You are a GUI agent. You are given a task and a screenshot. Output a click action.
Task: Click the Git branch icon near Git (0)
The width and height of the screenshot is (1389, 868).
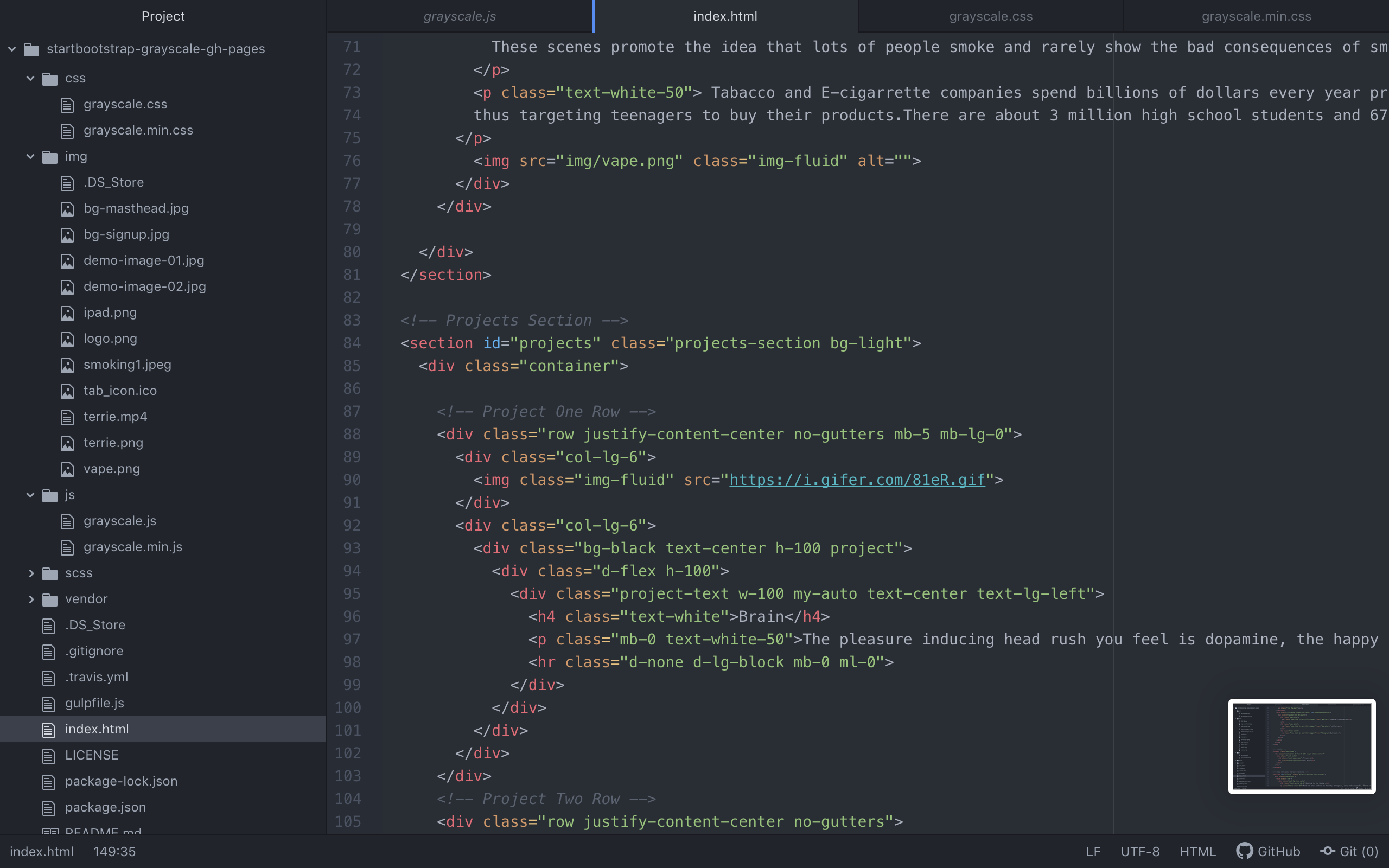(x=1327, y=851)
